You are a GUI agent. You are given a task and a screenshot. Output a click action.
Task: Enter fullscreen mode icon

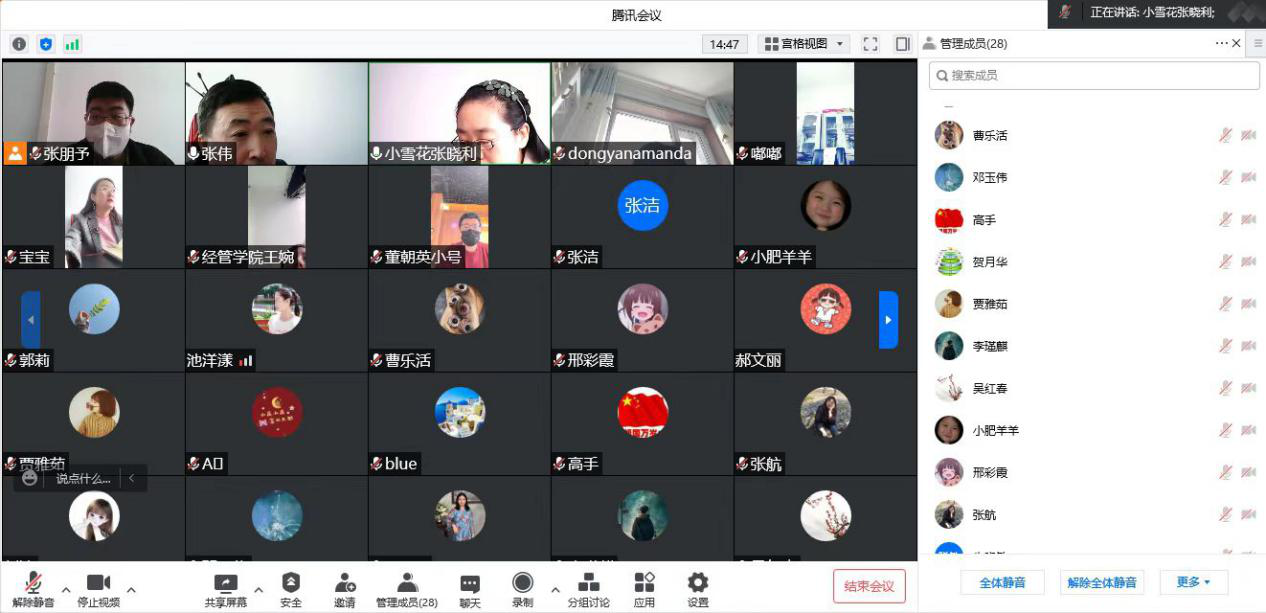click(x=870, y=44)
